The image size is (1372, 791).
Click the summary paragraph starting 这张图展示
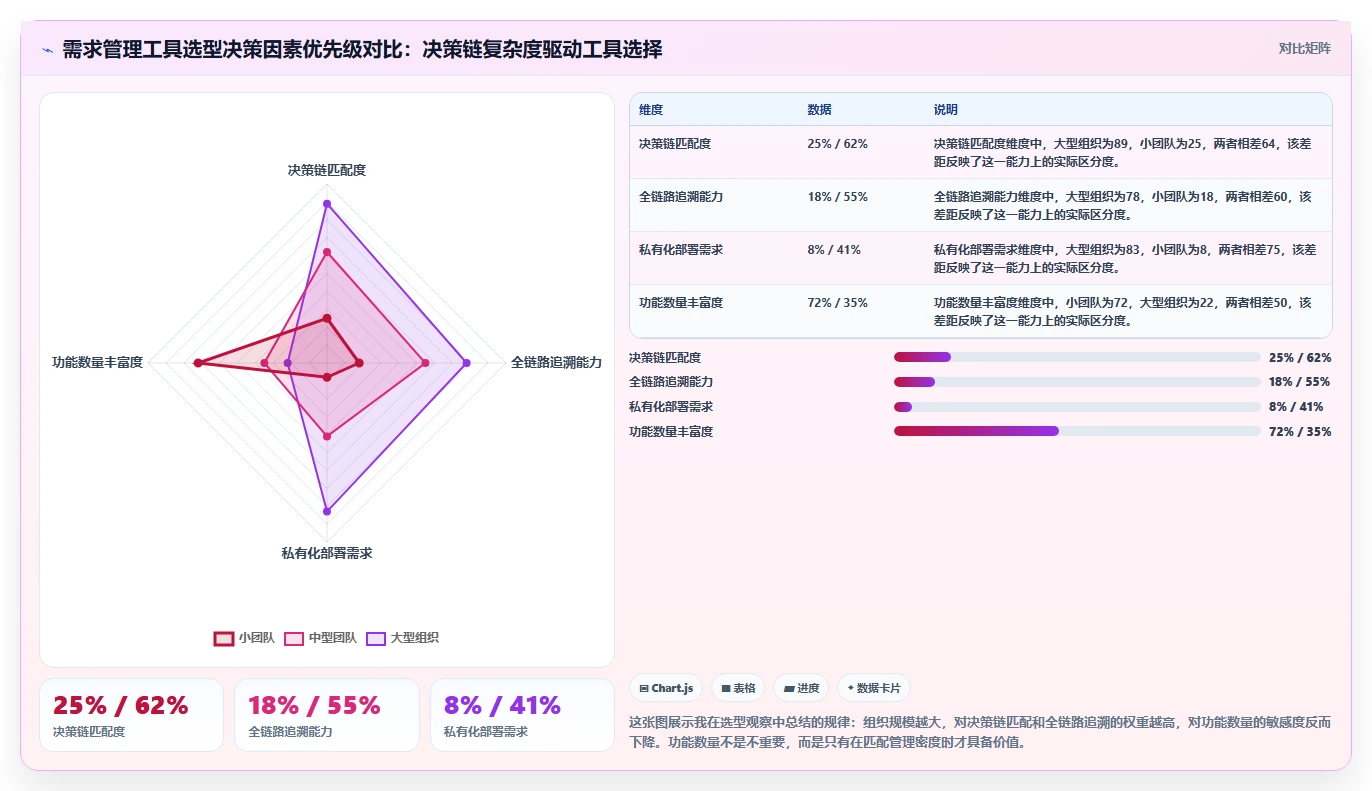(980, 732)
